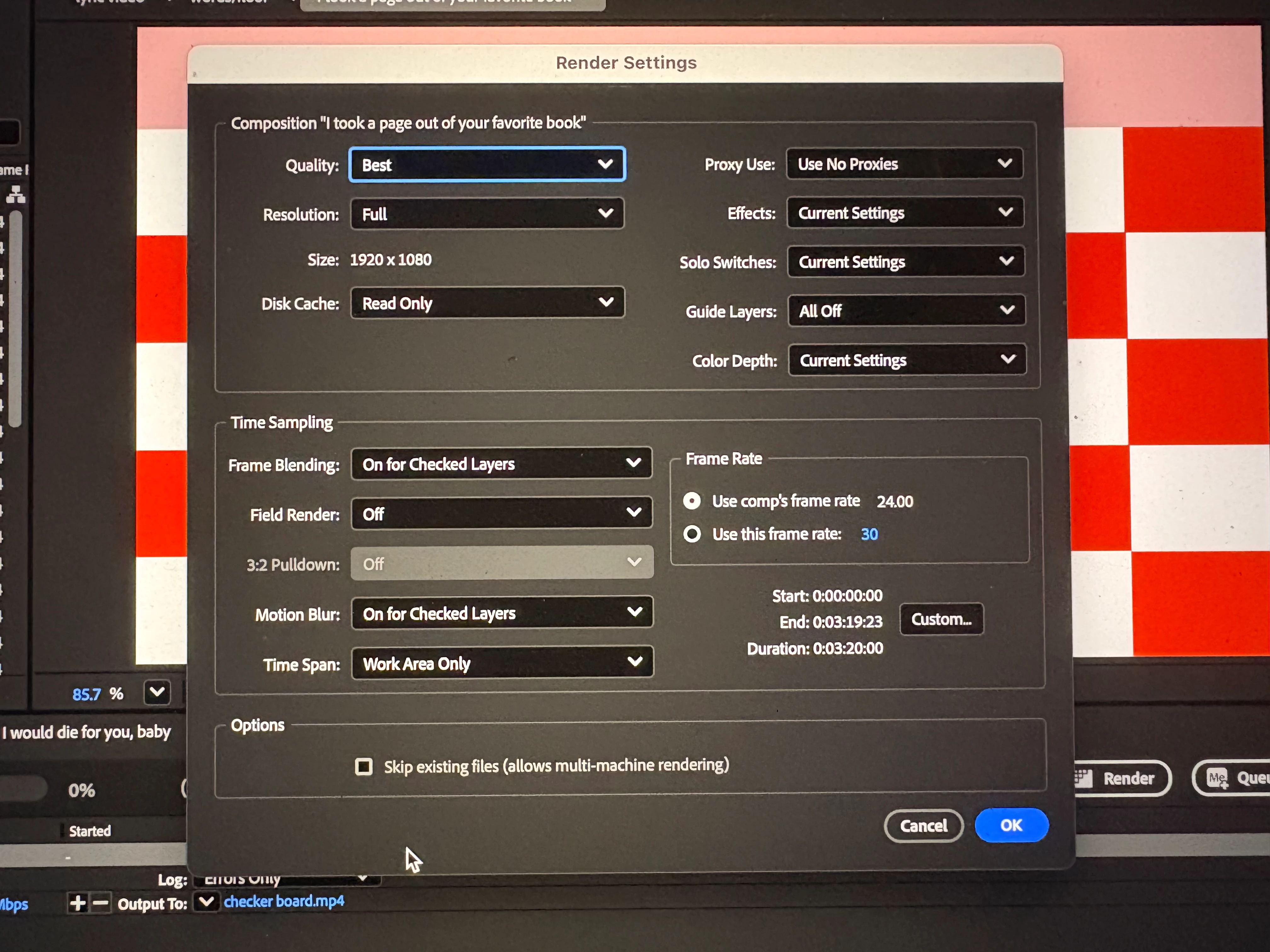Click the checker board.mp4 output link
This screenshot has width=1270, height=952.
pos(283,902)
